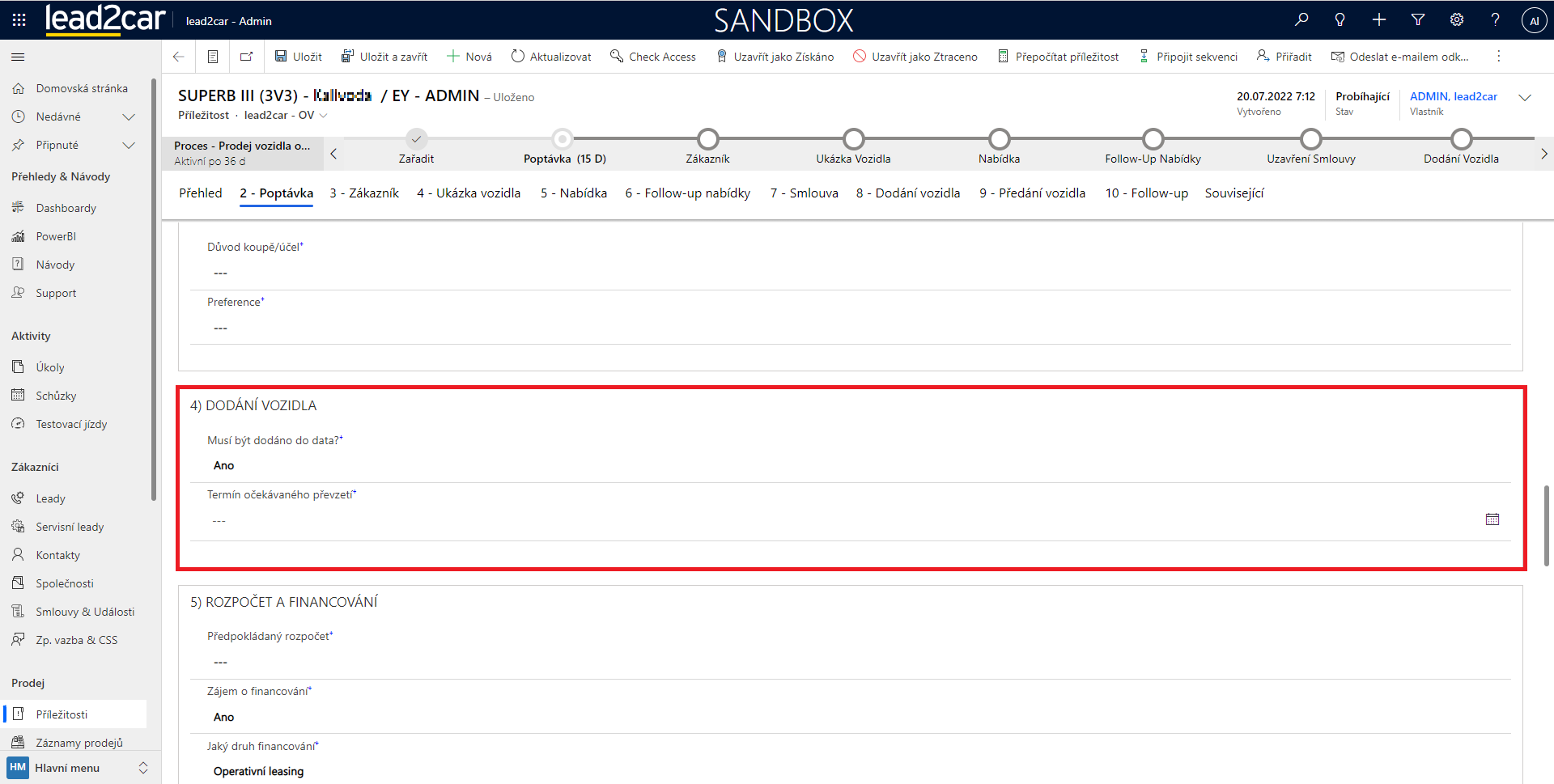1554x784 pixels.
Task: Click the back arrow in command bar
Action: [x=179, y=57]
